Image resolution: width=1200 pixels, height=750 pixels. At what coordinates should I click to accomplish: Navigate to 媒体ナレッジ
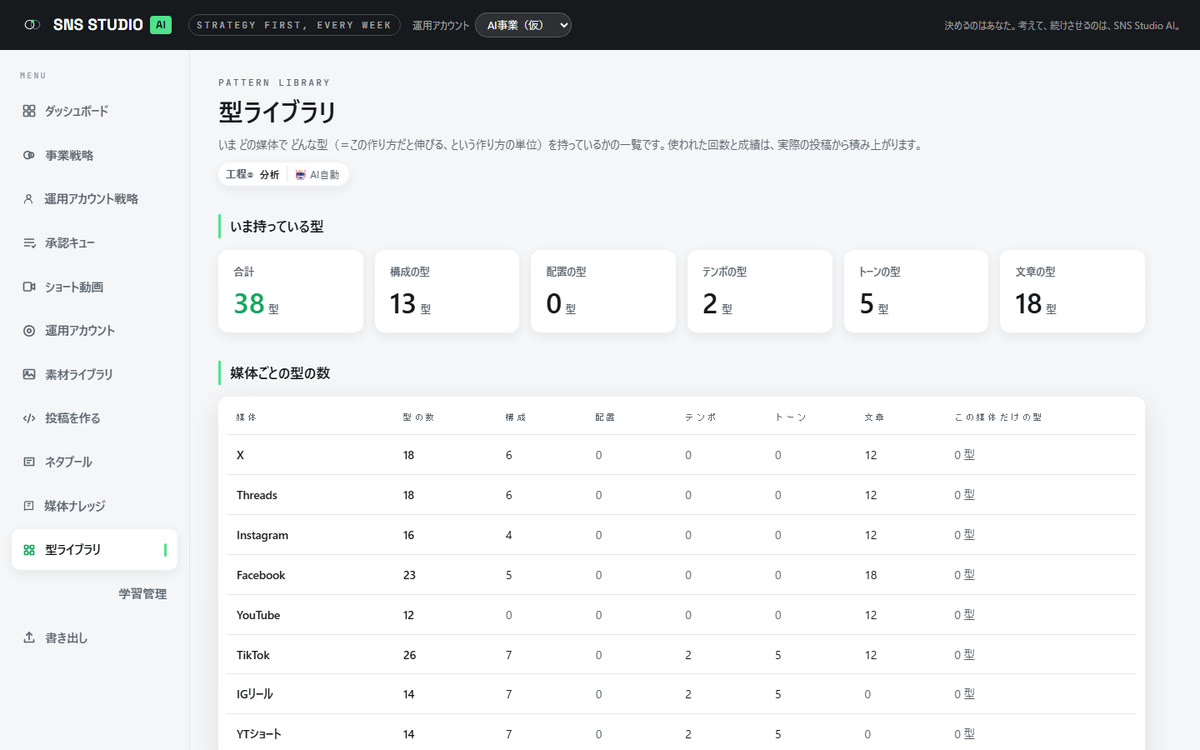95,506
